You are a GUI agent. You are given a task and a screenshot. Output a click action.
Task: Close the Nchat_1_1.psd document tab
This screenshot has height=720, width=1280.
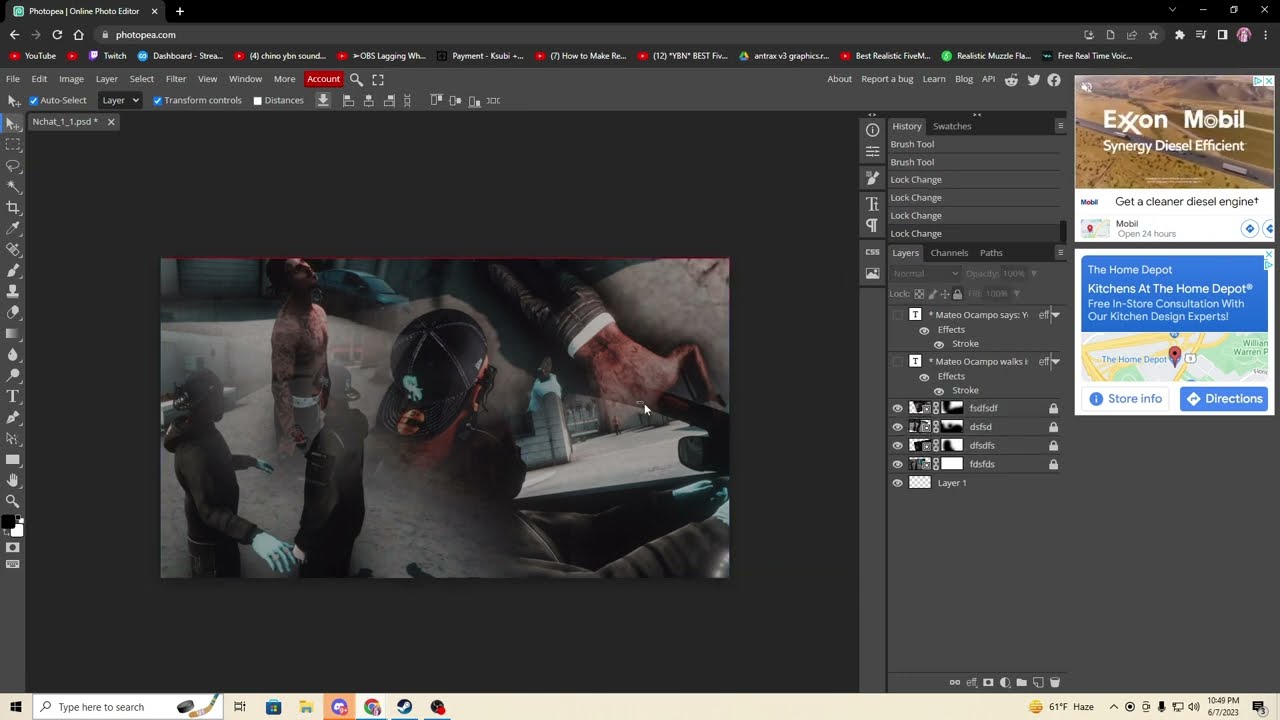[x=111, y=122]
